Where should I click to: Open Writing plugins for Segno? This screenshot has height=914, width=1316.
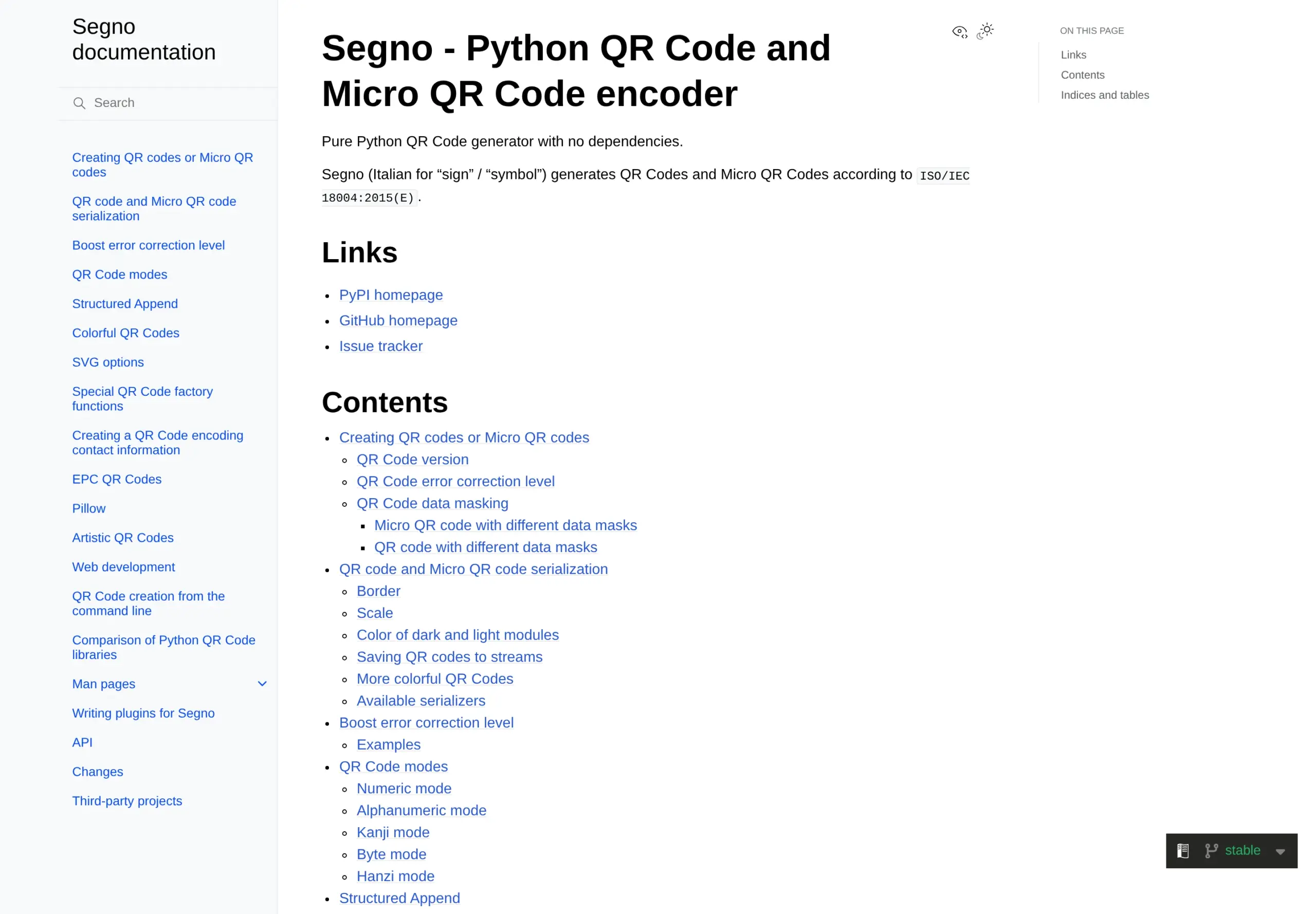point(143,712)
